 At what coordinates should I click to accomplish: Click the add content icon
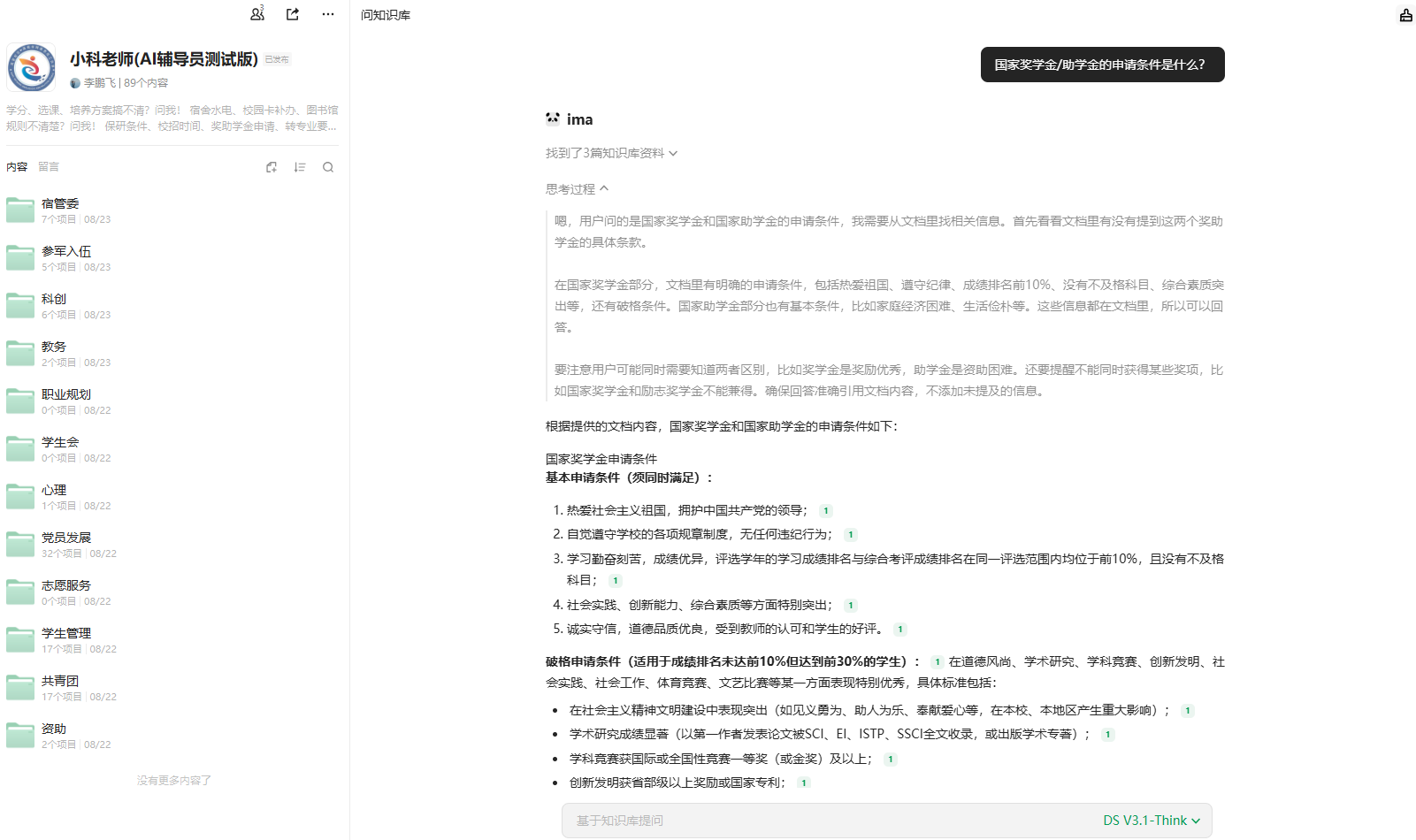click(x=272, y=167)
